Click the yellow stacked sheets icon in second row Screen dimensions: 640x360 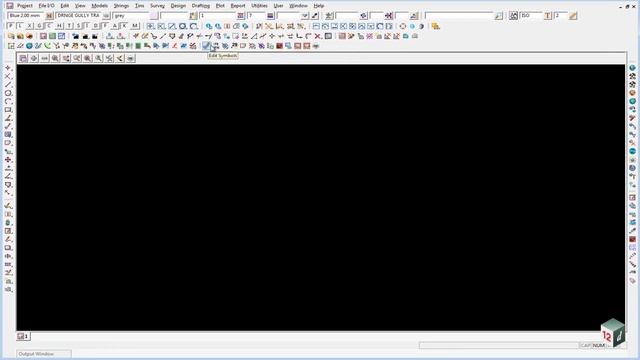[x=436, y=26]
